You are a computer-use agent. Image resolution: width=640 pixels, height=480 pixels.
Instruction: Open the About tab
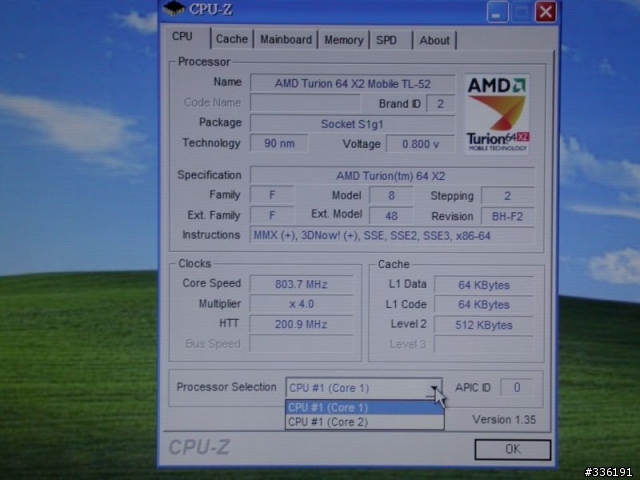(434, 40)
